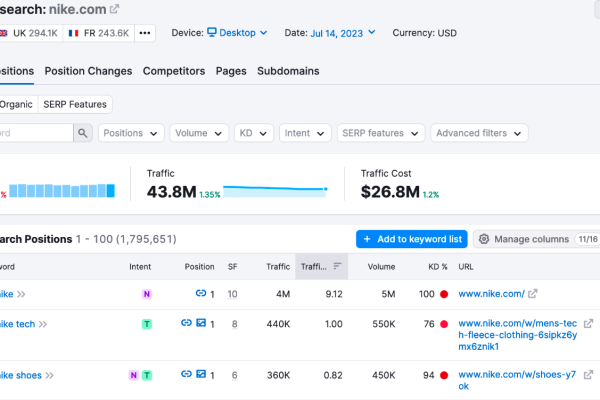The image size is (600, 400).
Task: Click the France flag icon
Action: point(73,33)
